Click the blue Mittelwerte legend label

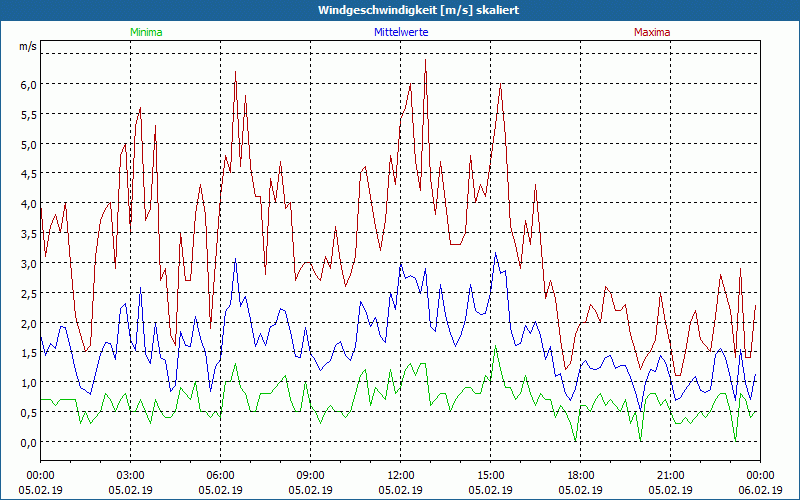(x=401, y=32)
